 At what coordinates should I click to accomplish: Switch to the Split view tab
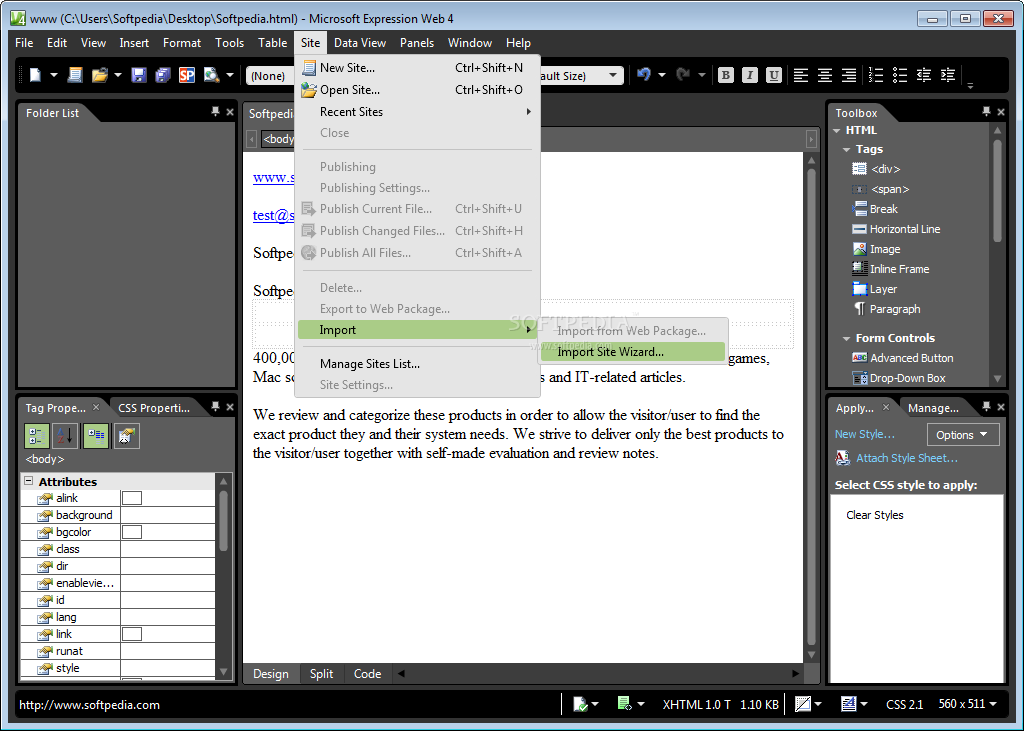(321, 674)
